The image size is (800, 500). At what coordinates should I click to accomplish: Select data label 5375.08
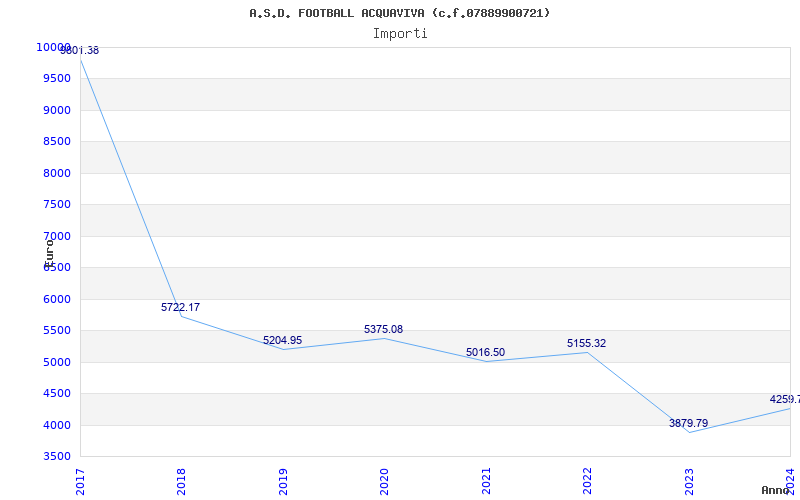point(383,330)
